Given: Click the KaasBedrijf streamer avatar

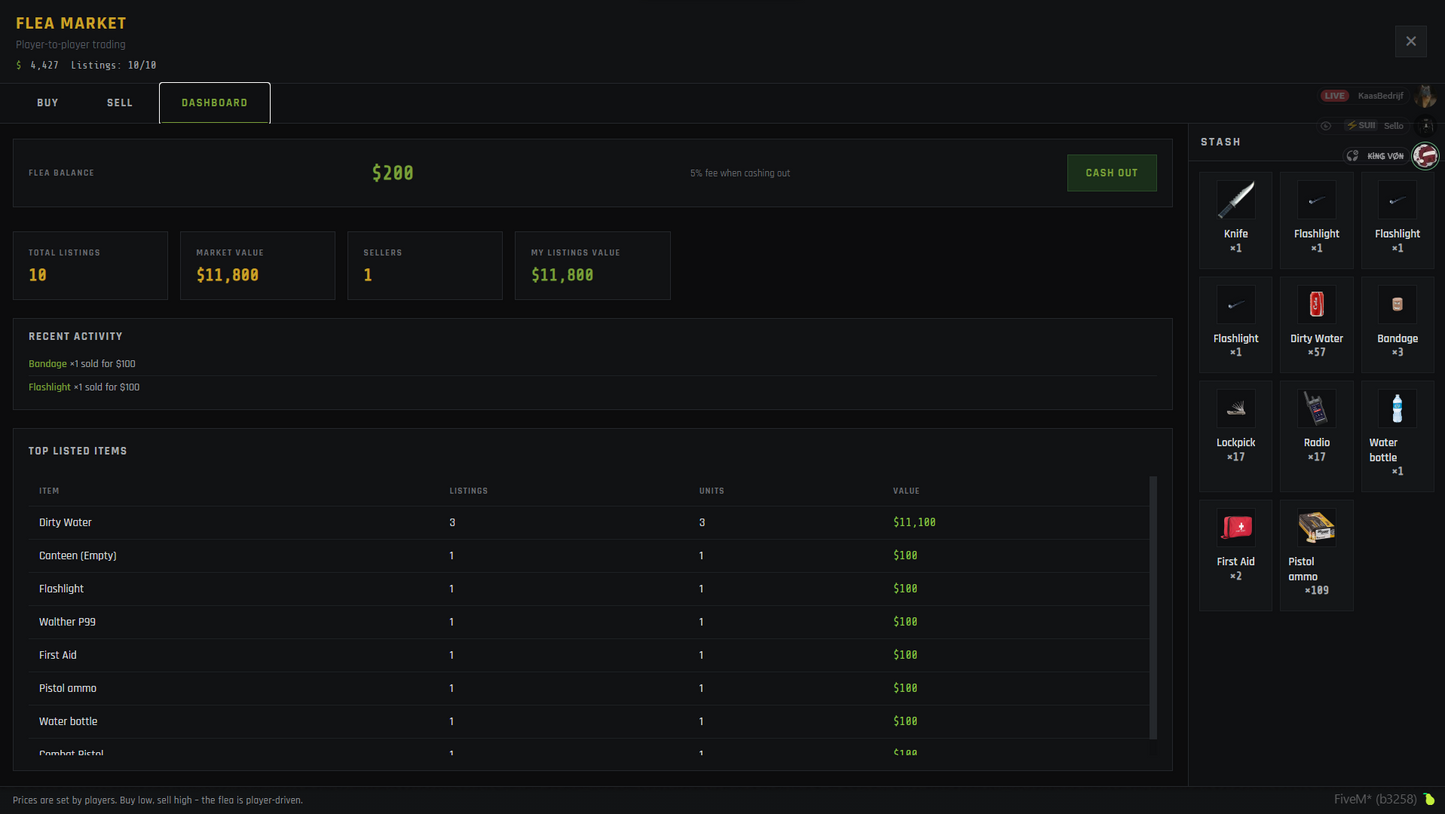Looking at the screenshot, I should click(x=1426, y=95).
